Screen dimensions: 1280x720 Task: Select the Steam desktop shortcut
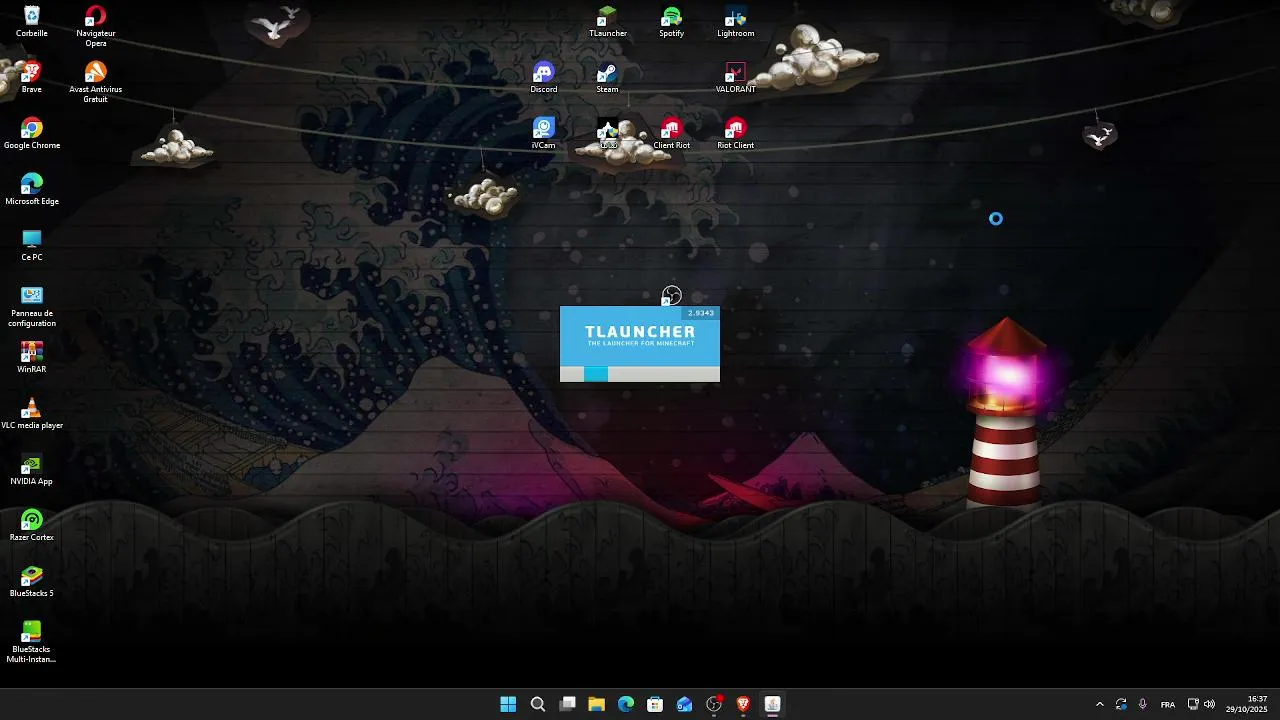coord(608,77)
